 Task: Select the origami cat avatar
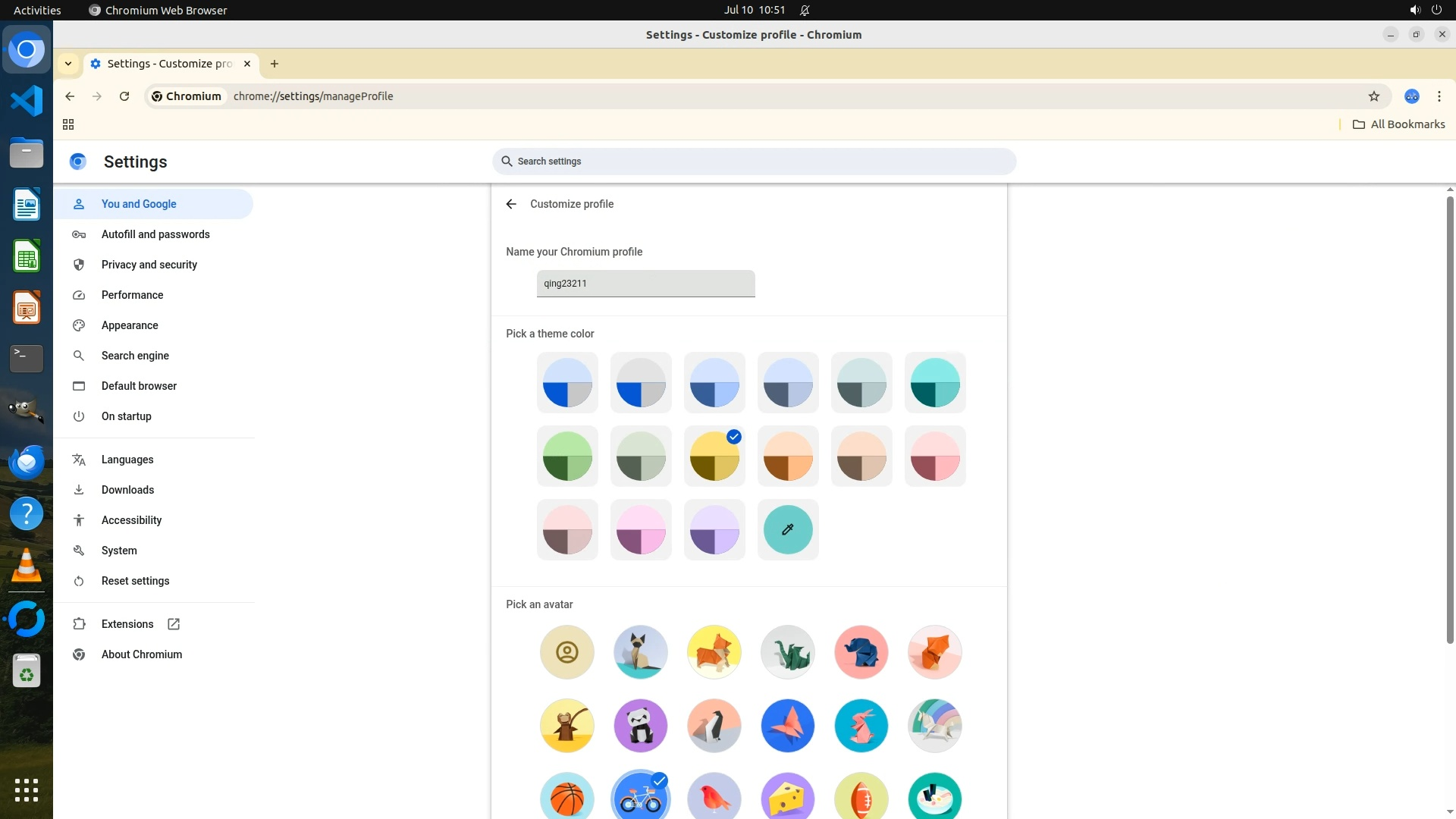640,652
